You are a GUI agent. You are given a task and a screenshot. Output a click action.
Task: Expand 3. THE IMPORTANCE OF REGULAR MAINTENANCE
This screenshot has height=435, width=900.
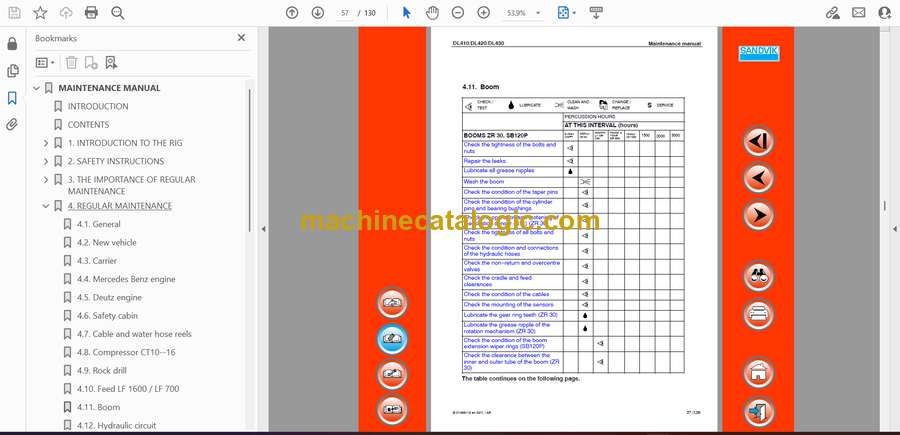pos(46,180)
